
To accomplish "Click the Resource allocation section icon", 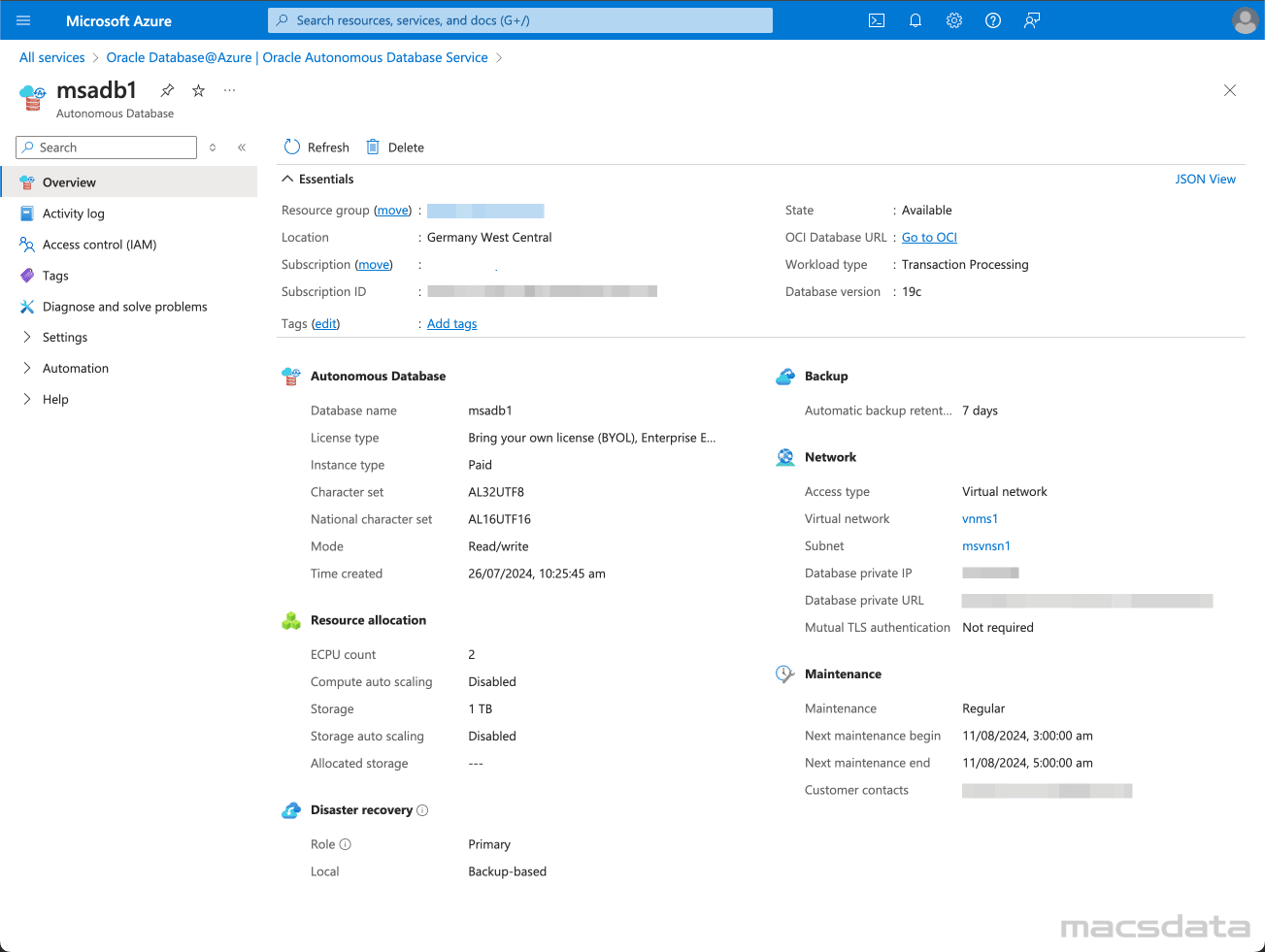I will (291, 621).
